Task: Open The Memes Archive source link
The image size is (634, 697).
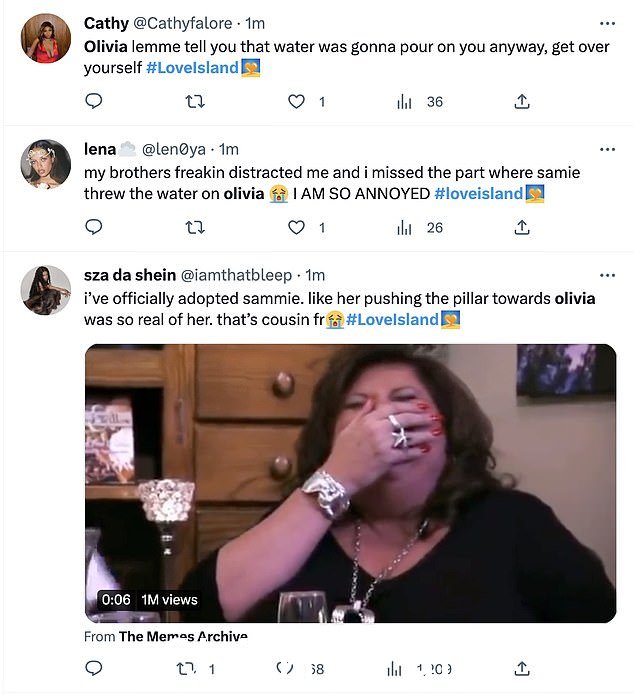Action: (183, 636)
